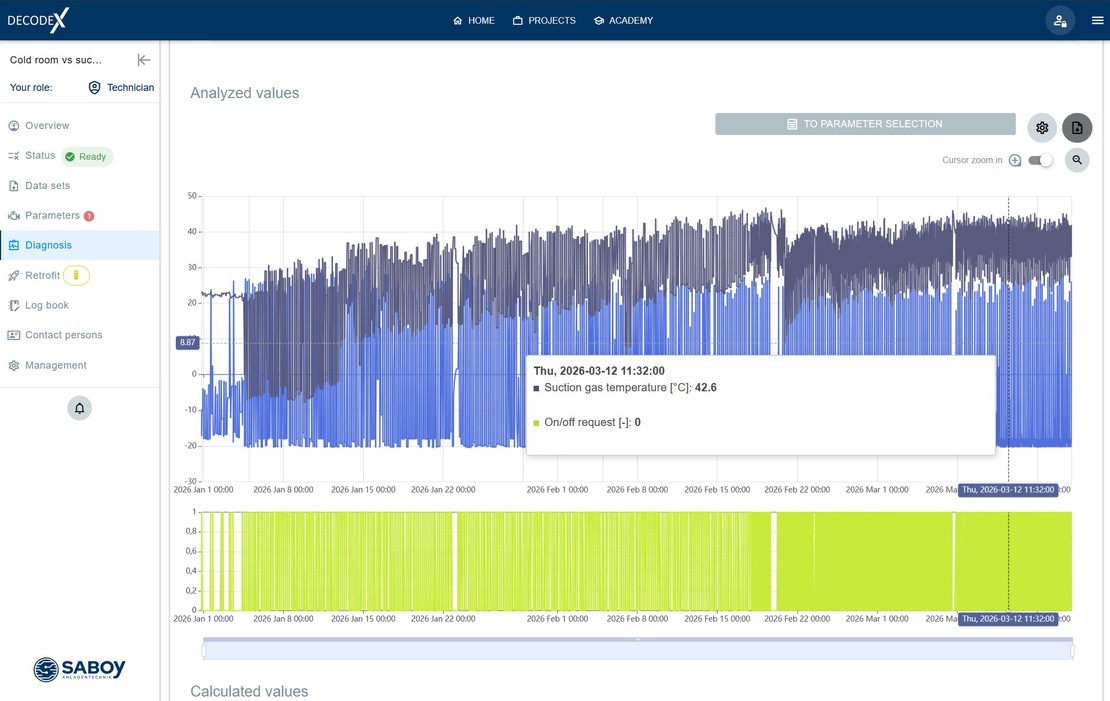Viewport: 1110px width, 701px height.
Task: Open chart settings gear icon
Action: [x=1042, y=128]
